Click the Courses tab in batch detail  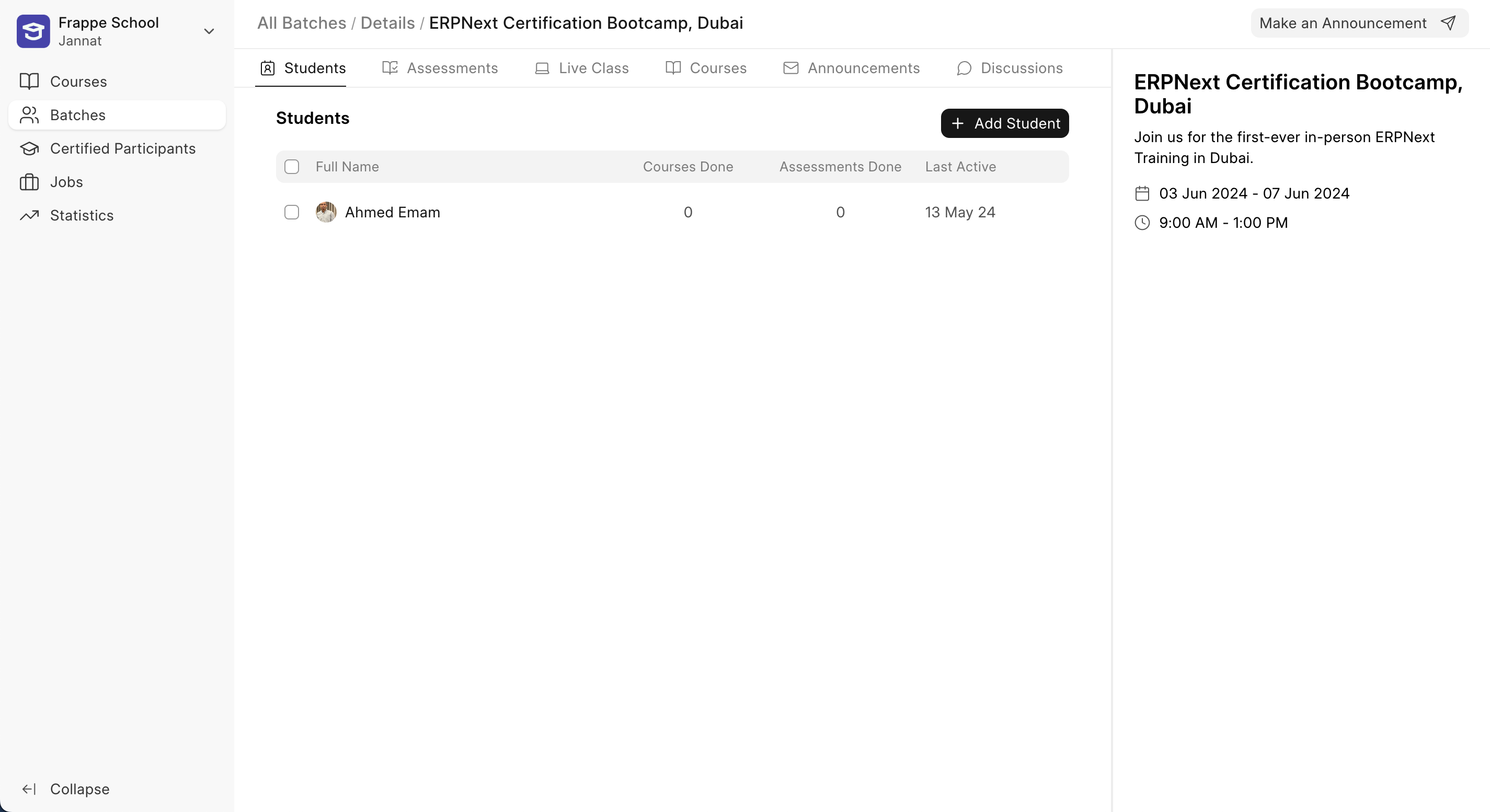click(x=718, y=67)
